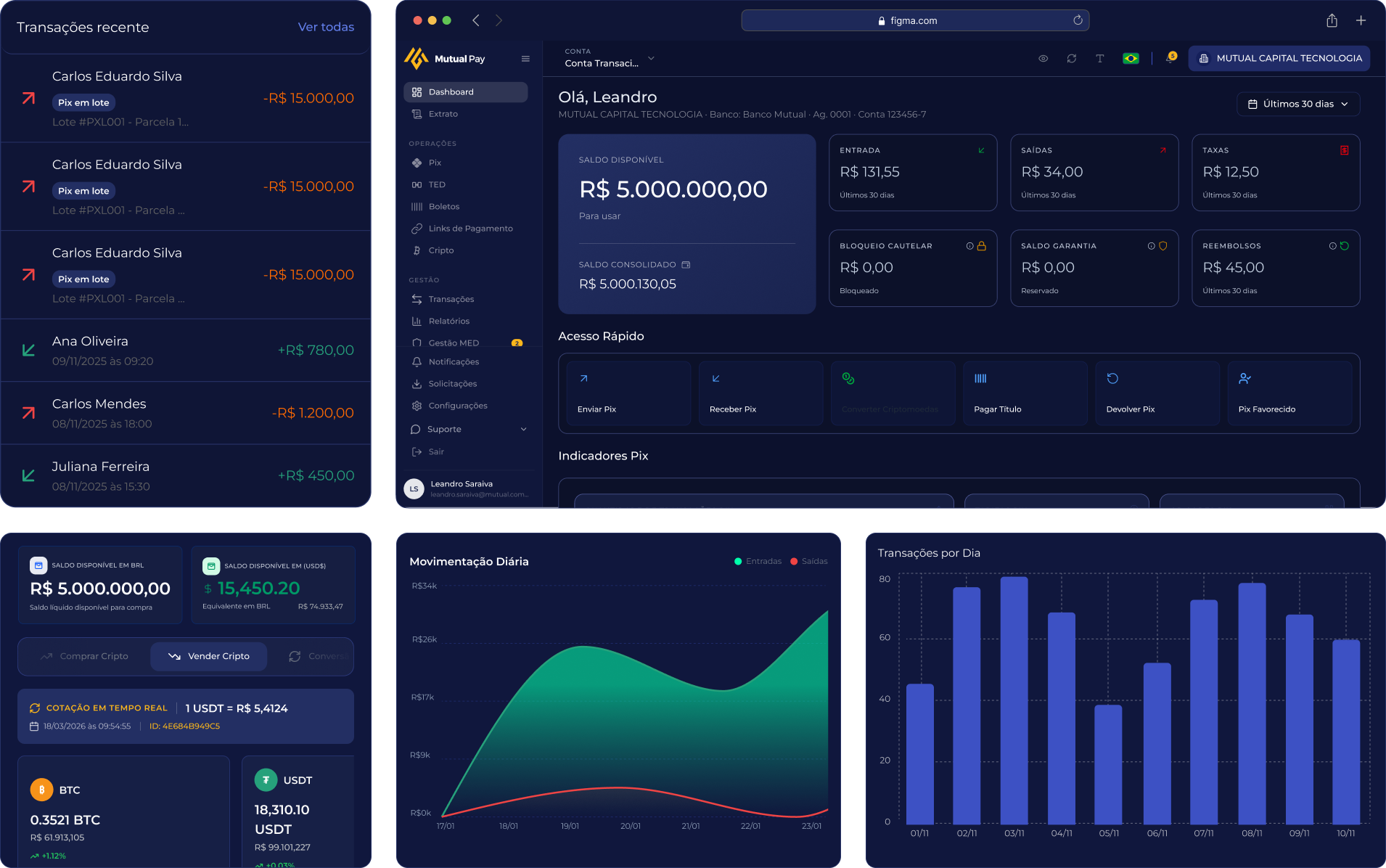Click the Saldo Garantia shield icon
Screen dimensions: 1386x868
click(1163, 246)
